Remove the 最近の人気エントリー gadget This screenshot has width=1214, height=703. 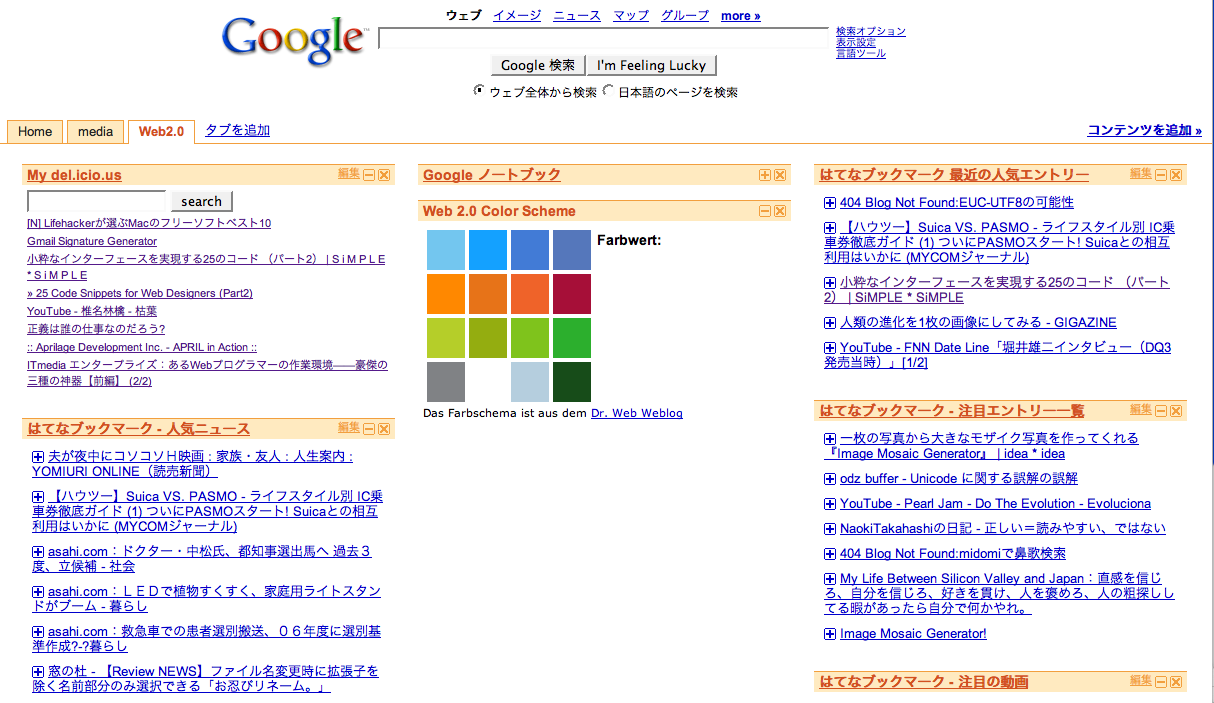click(1176, 175)
